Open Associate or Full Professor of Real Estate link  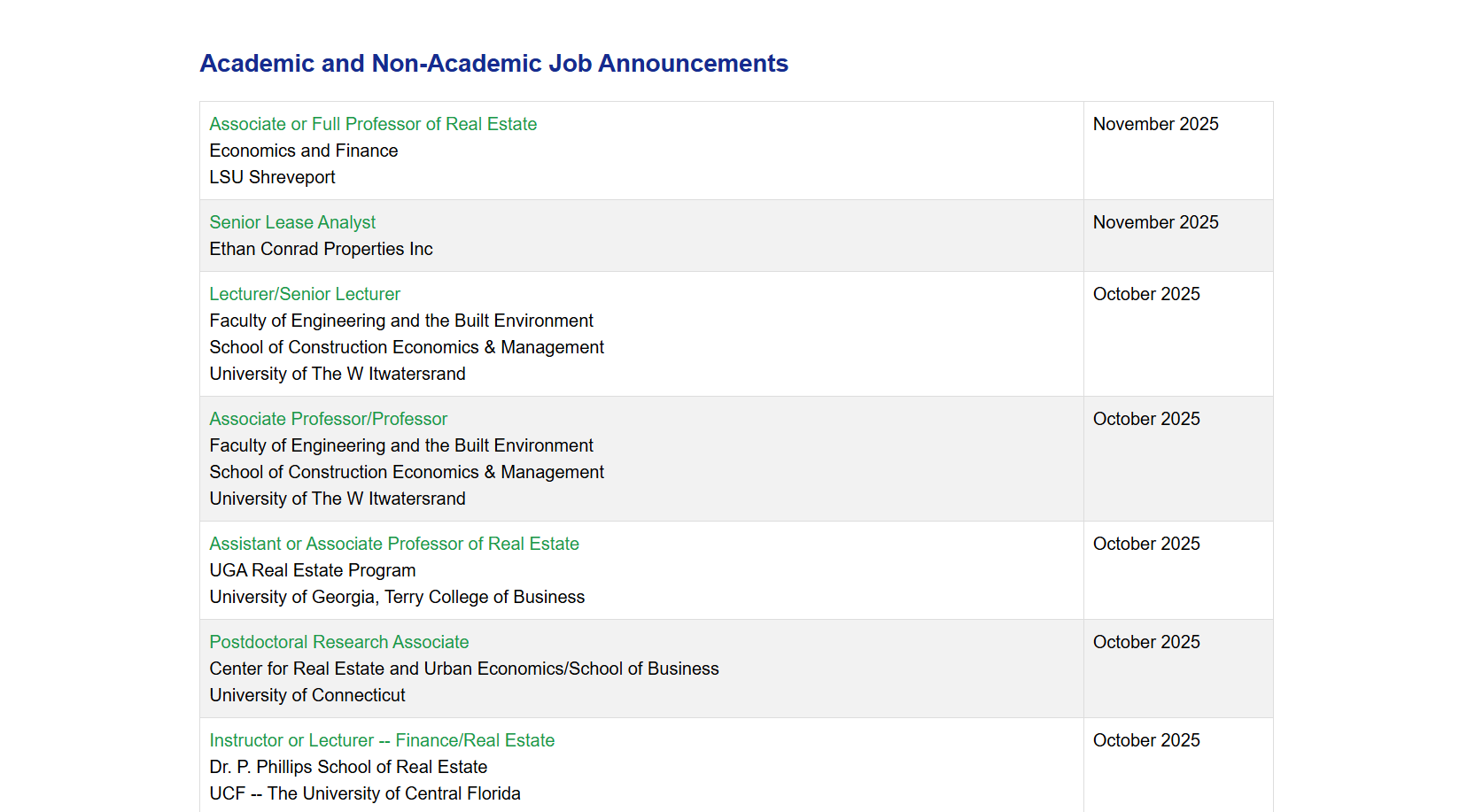tap(373, 124)
